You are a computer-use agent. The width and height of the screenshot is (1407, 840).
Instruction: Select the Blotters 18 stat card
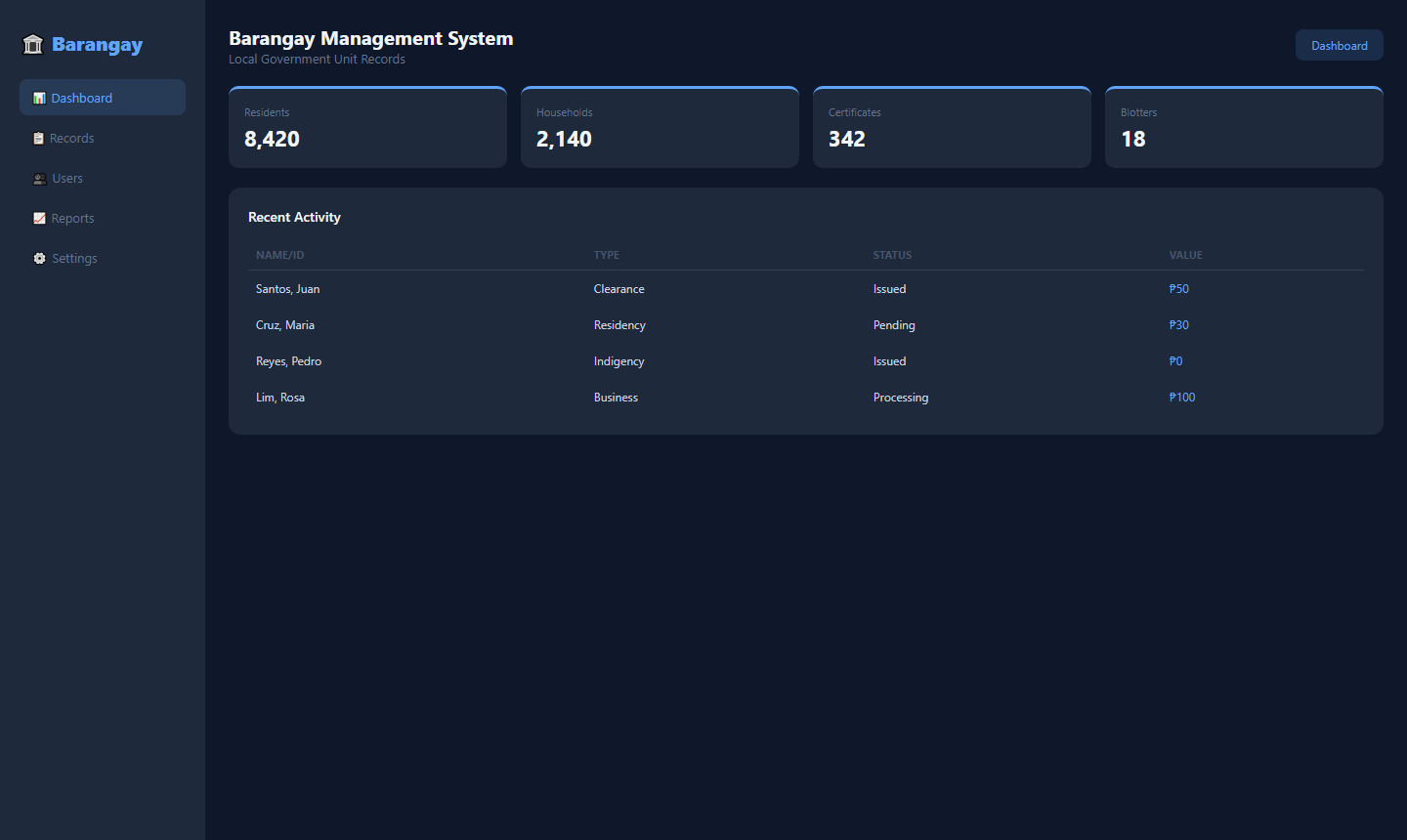click(x=1244, y=127)
